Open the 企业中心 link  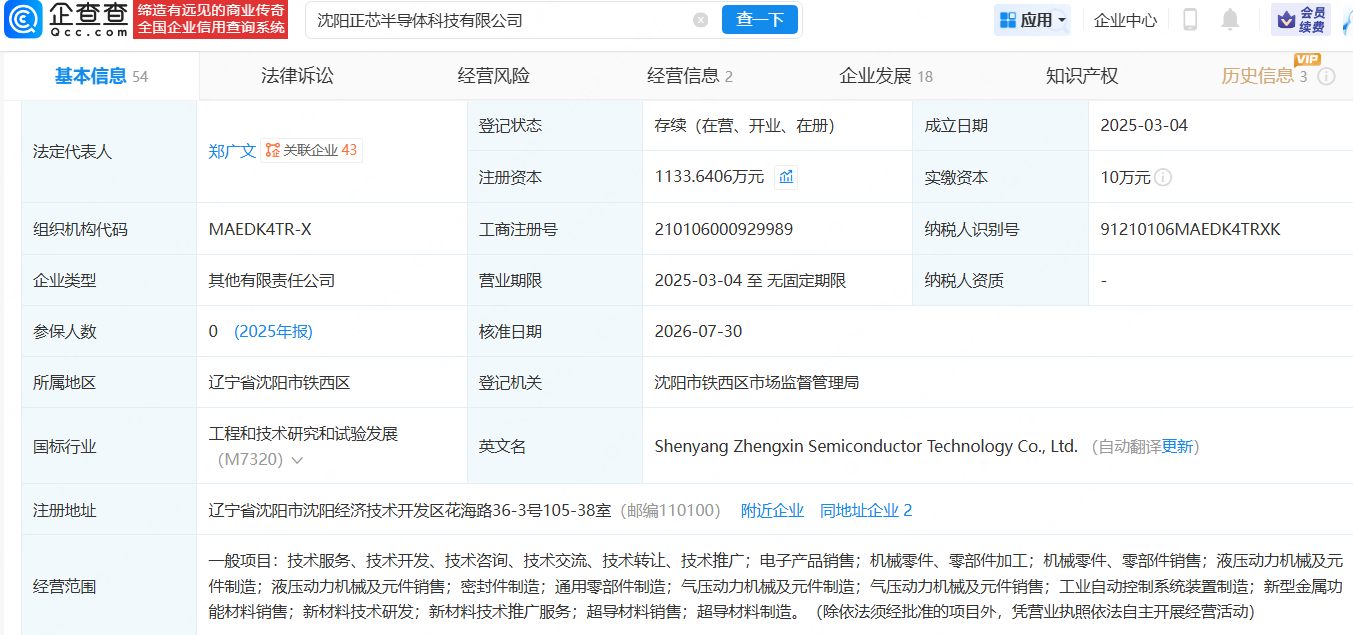coord(1125,20)
